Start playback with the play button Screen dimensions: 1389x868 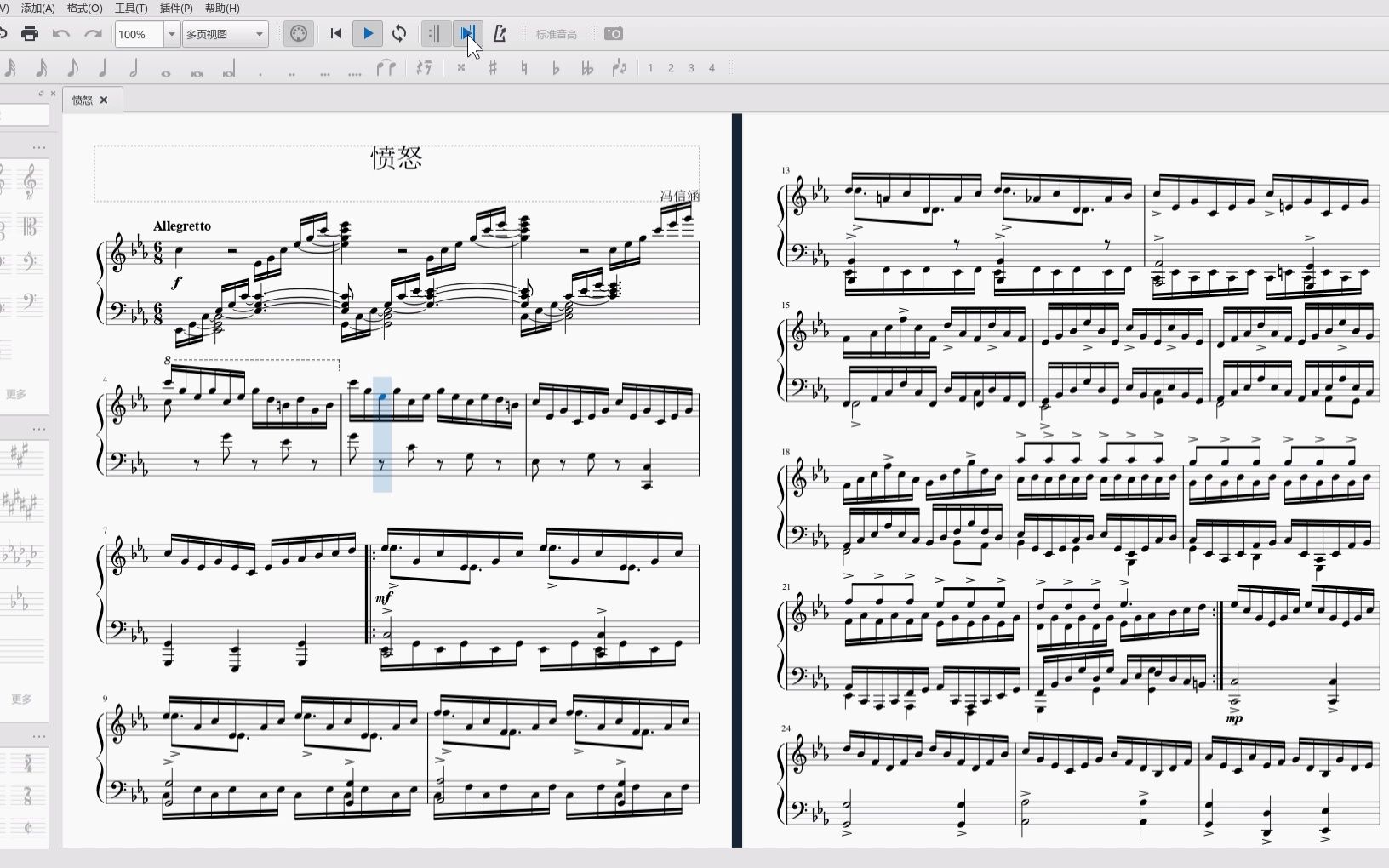click(x=368, y=34)
